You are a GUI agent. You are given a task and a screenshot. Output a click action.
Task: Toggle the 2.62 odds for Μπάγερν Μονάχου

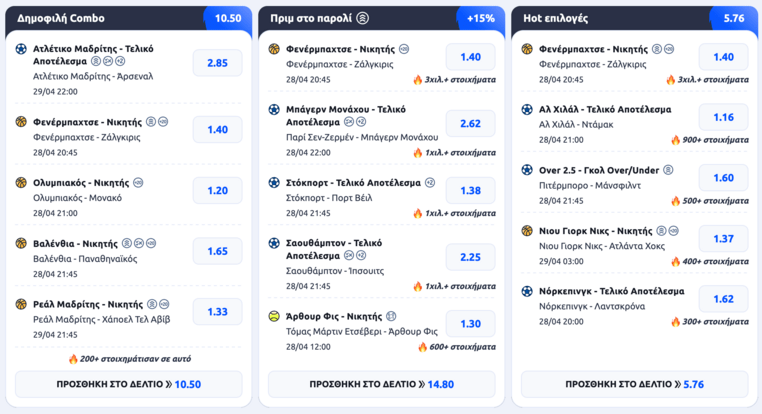tap(470, 123)
